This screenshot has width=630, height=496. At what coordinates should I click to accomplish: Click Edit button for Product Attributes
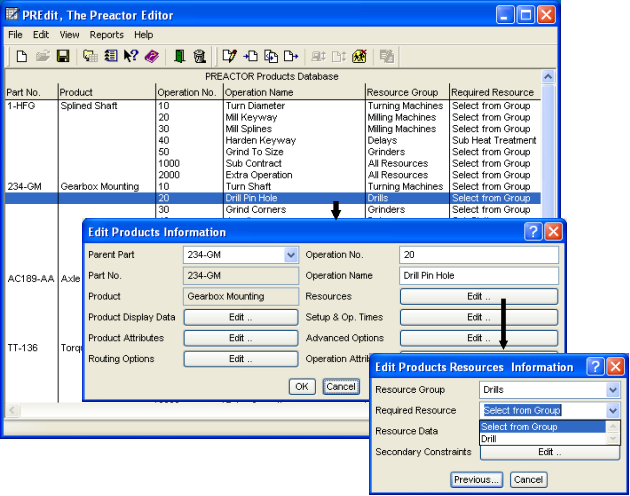(241, 338)
